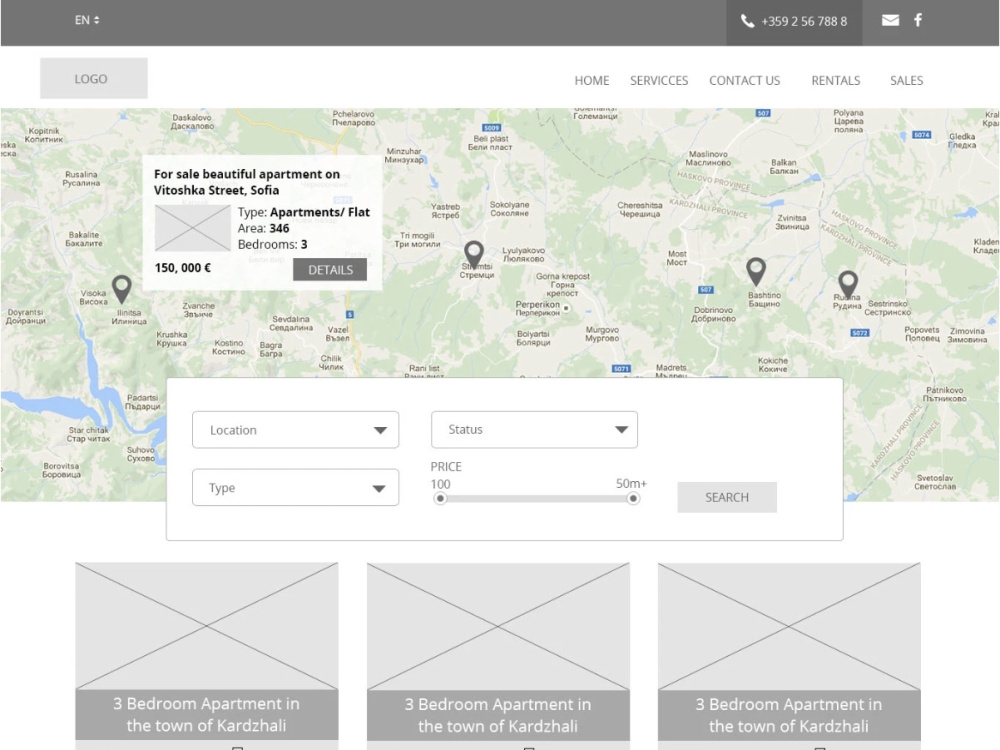
Task: Expand the Status dropdown
Action: tap(534, 429)
